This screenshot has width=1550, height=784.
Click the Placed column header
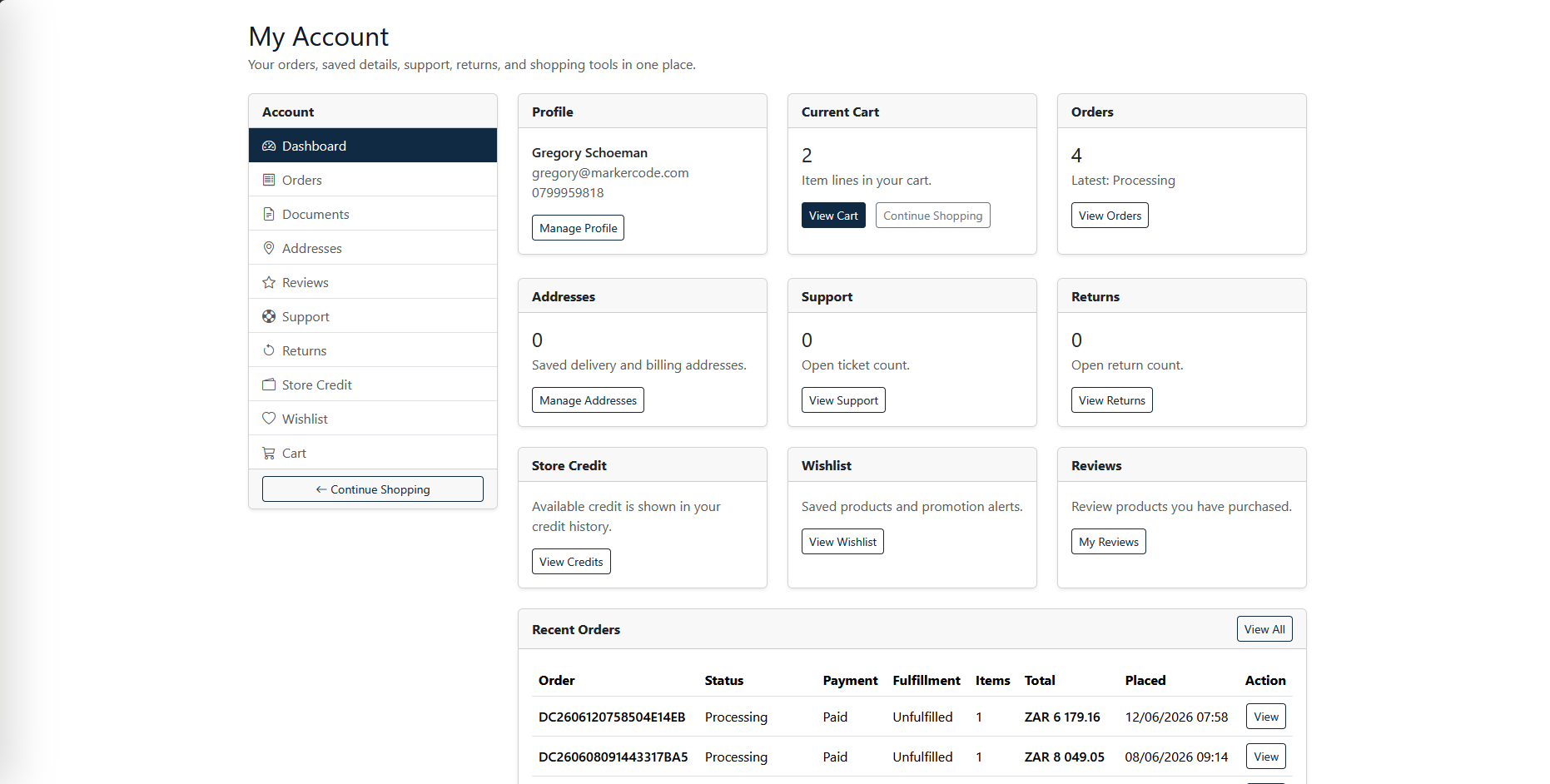tap(1145, 680)
